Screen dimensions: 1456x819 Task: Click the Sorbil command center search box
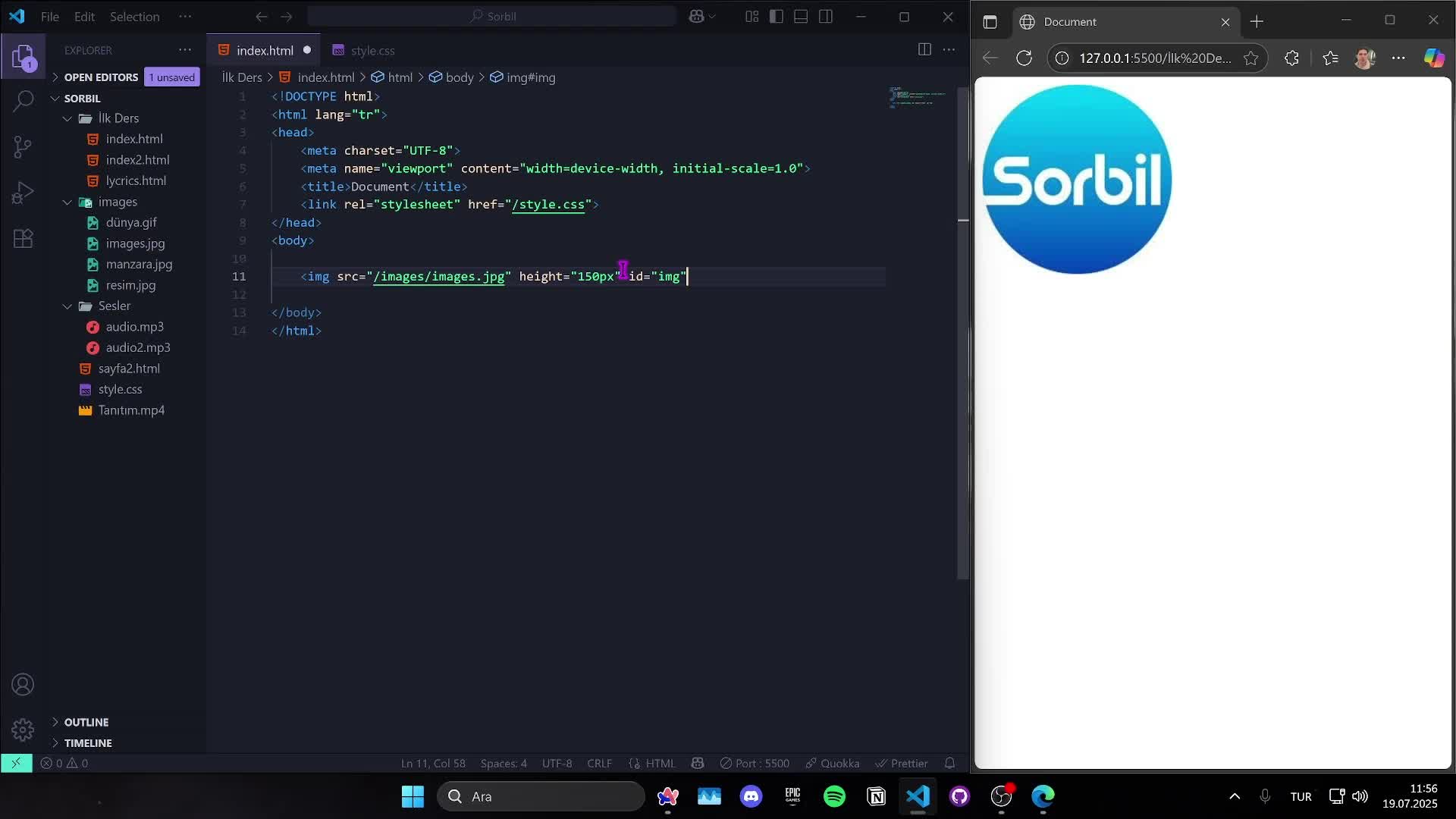pos(491,17)
